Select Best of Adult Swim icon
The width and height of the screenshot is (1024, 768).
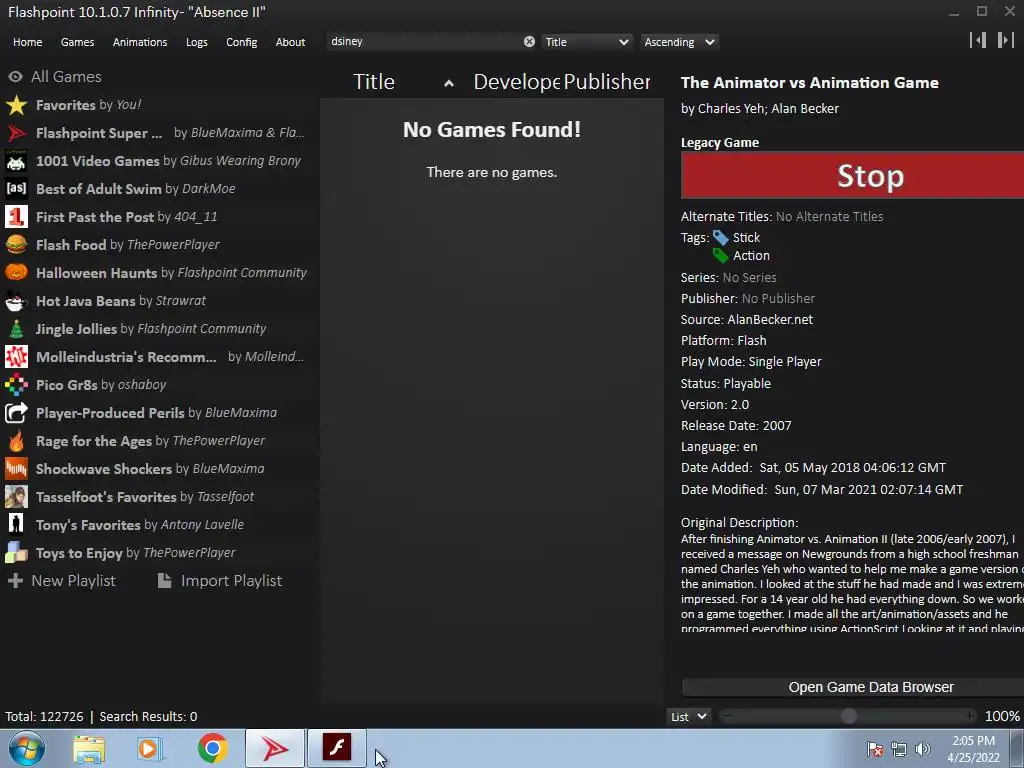pos(16,189)
